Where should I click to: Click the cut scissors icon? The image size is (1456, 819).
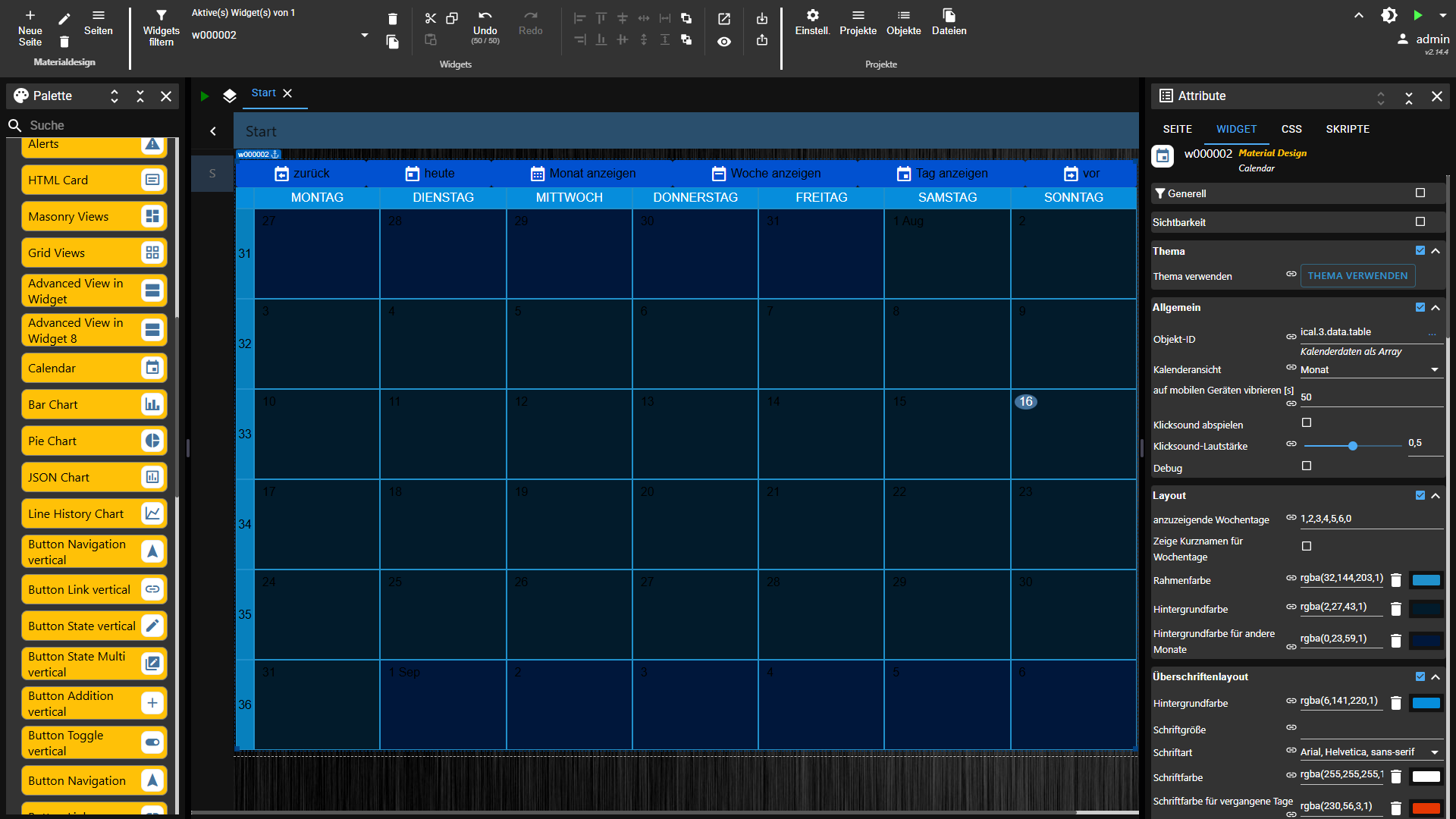click(x=431, y=18)
